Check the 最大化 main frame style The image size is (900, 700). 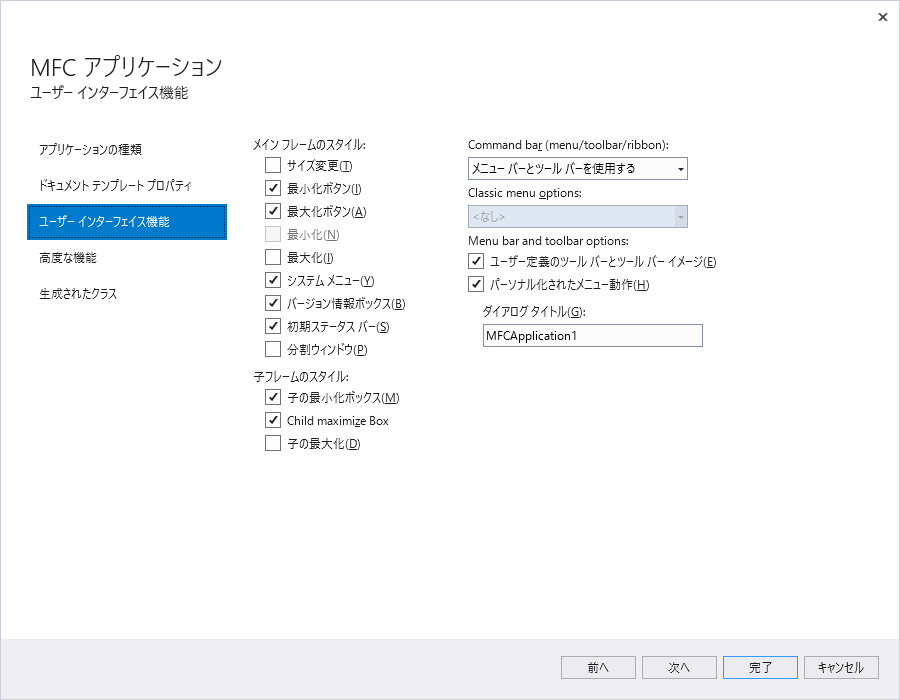[272, 257]
